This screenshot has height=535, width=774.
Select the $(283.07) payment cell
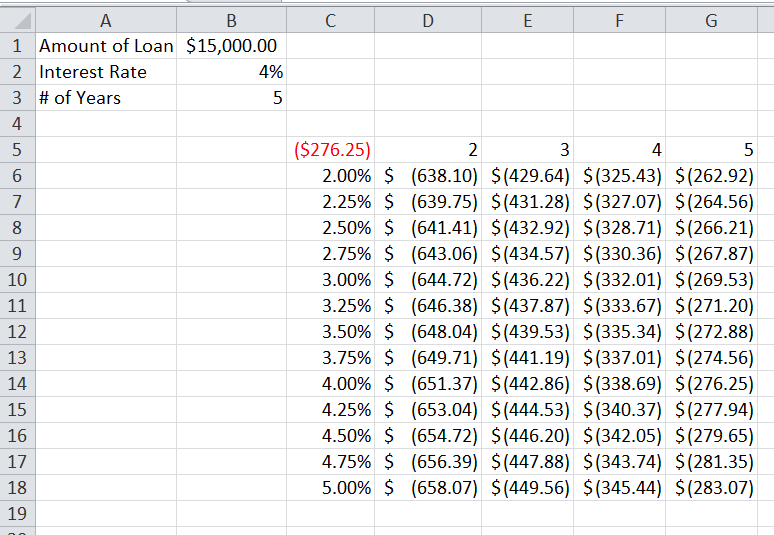[711, 488]
